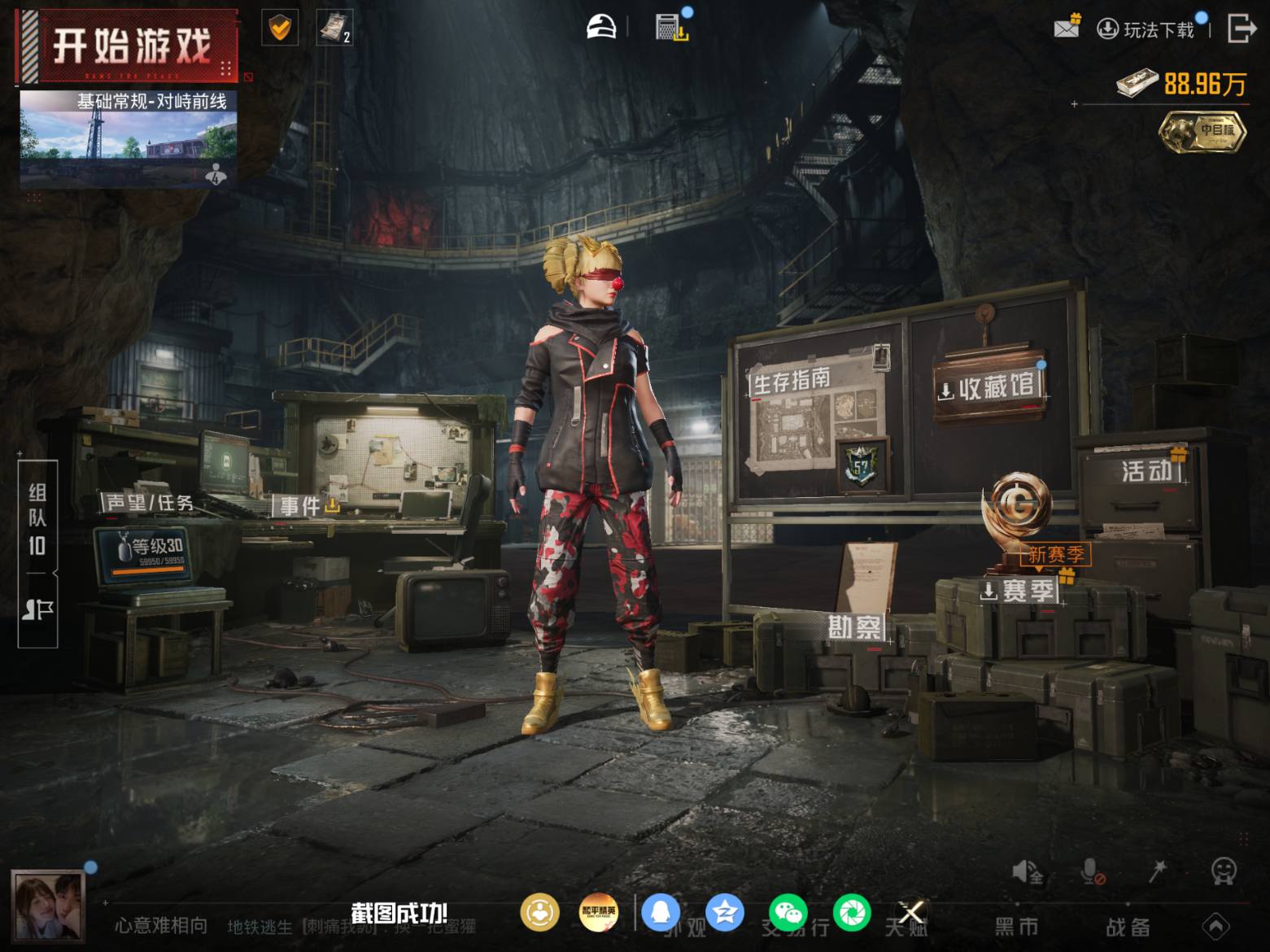
Task: Click the team flag icon below 组队
Action: 37,610
